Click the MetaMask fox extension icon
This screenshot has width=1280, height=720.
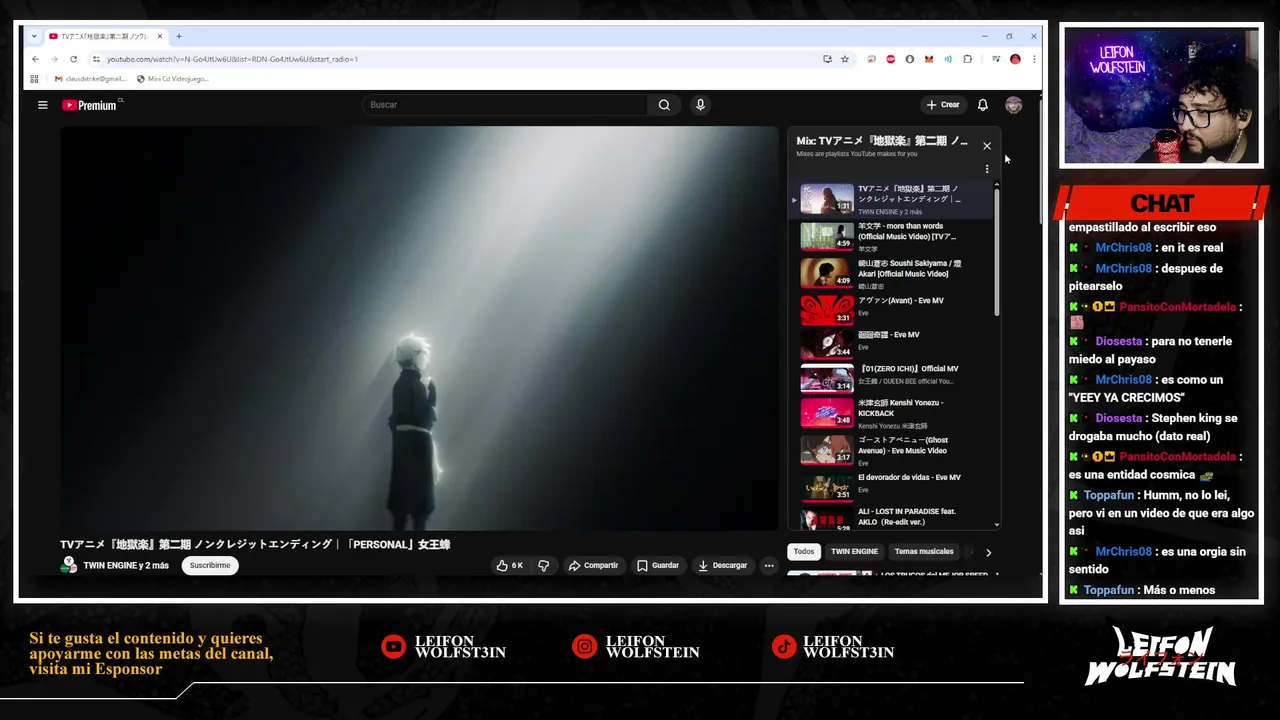tap(929, 59)
